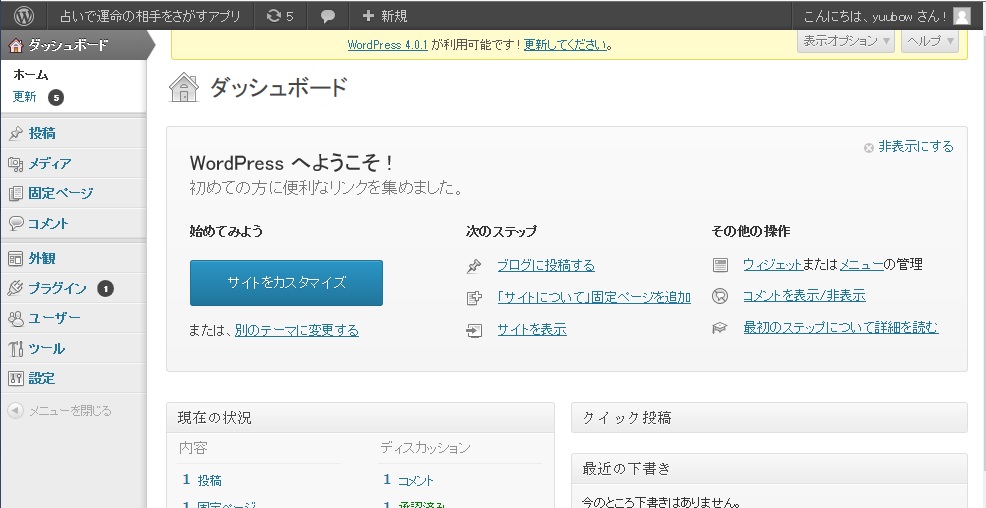986x508 pixels.
Task: Open the 投稿 sidebar menu
Action: click(74, 133)
